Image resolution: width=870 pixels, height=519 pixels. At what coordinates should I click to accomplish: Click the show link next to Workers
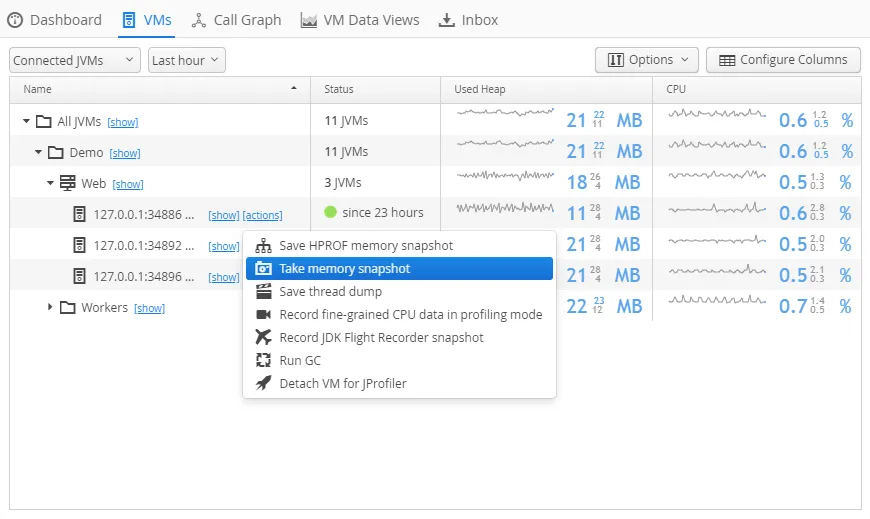[149, 308]
